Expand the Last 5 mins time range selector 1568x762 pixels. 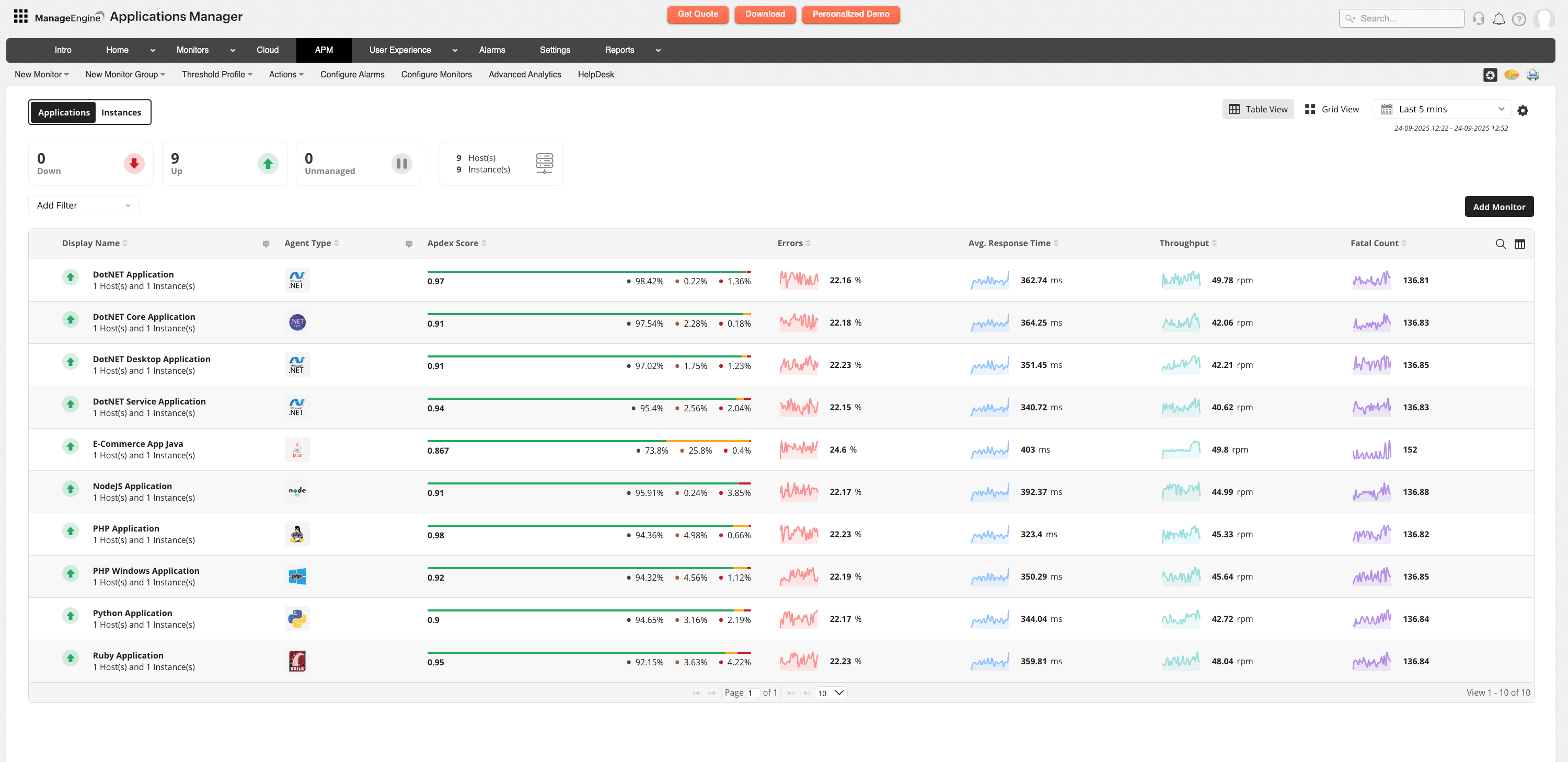(x=1442, y=109)
